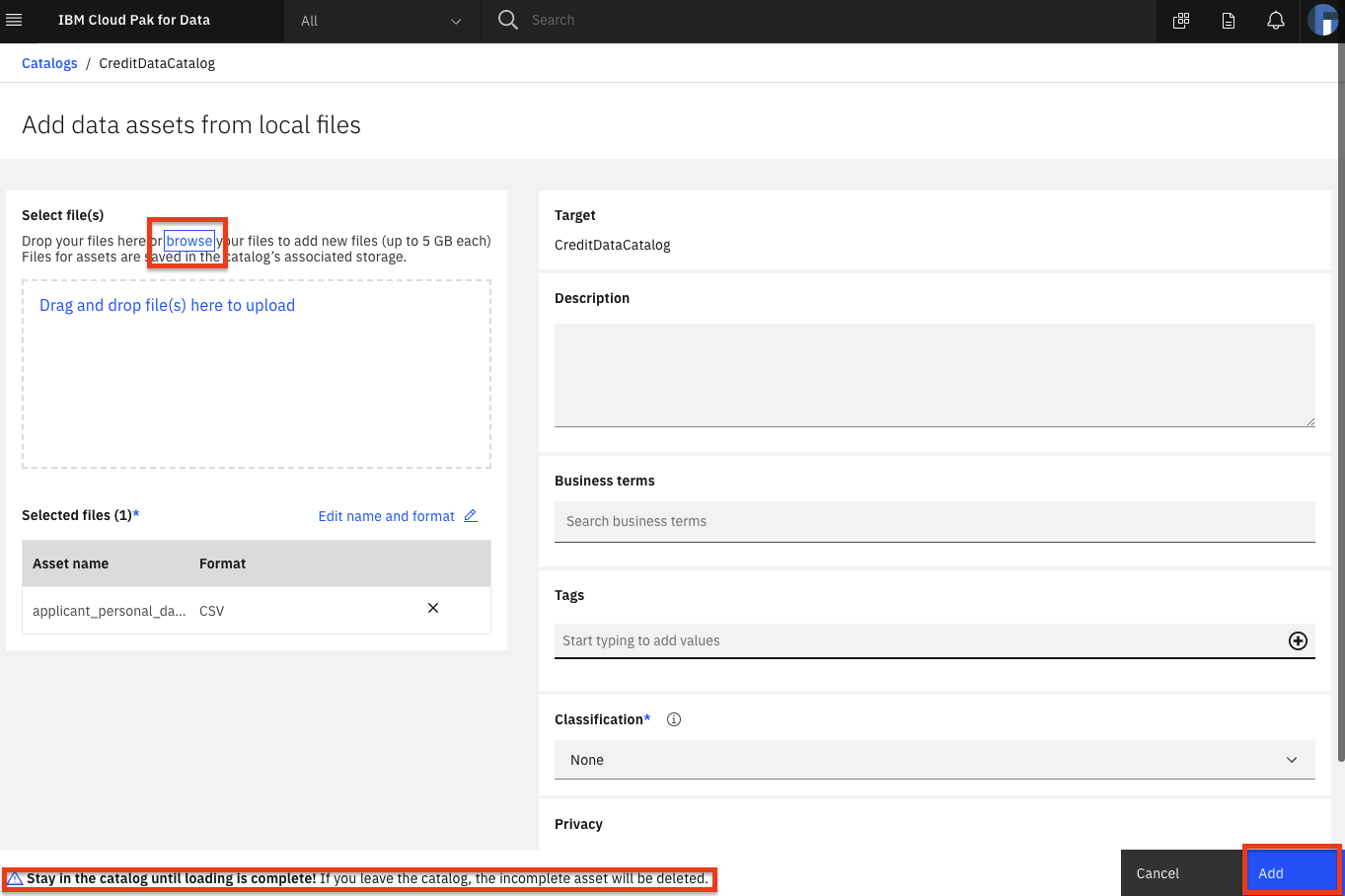Viewport: 1345px width, 896px height.
Task: Click the plus icon in Tags field
Action: (x=1298, y=640)
